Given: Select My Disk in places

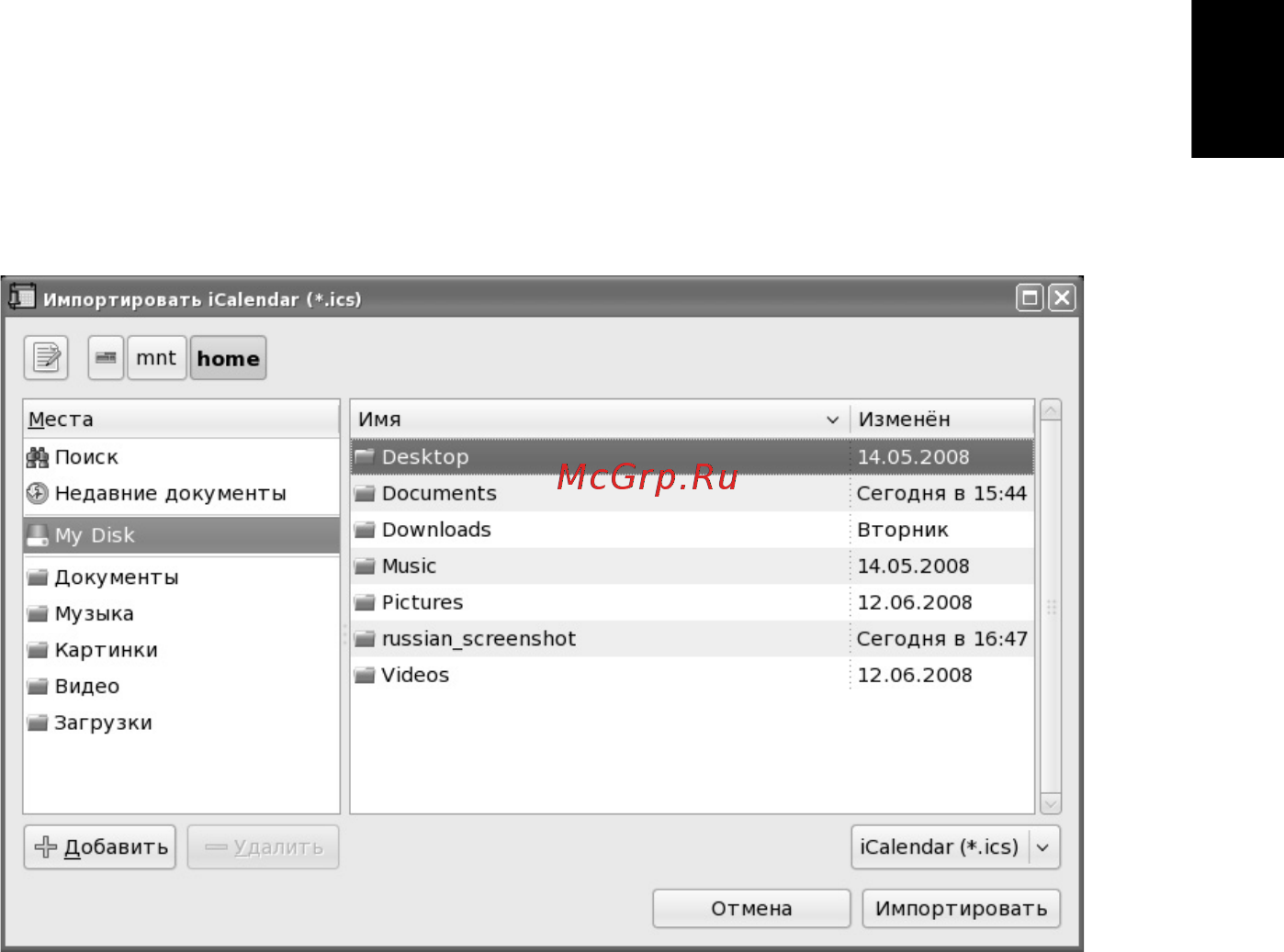Looking at the screenshot, I should click(182, 535).
